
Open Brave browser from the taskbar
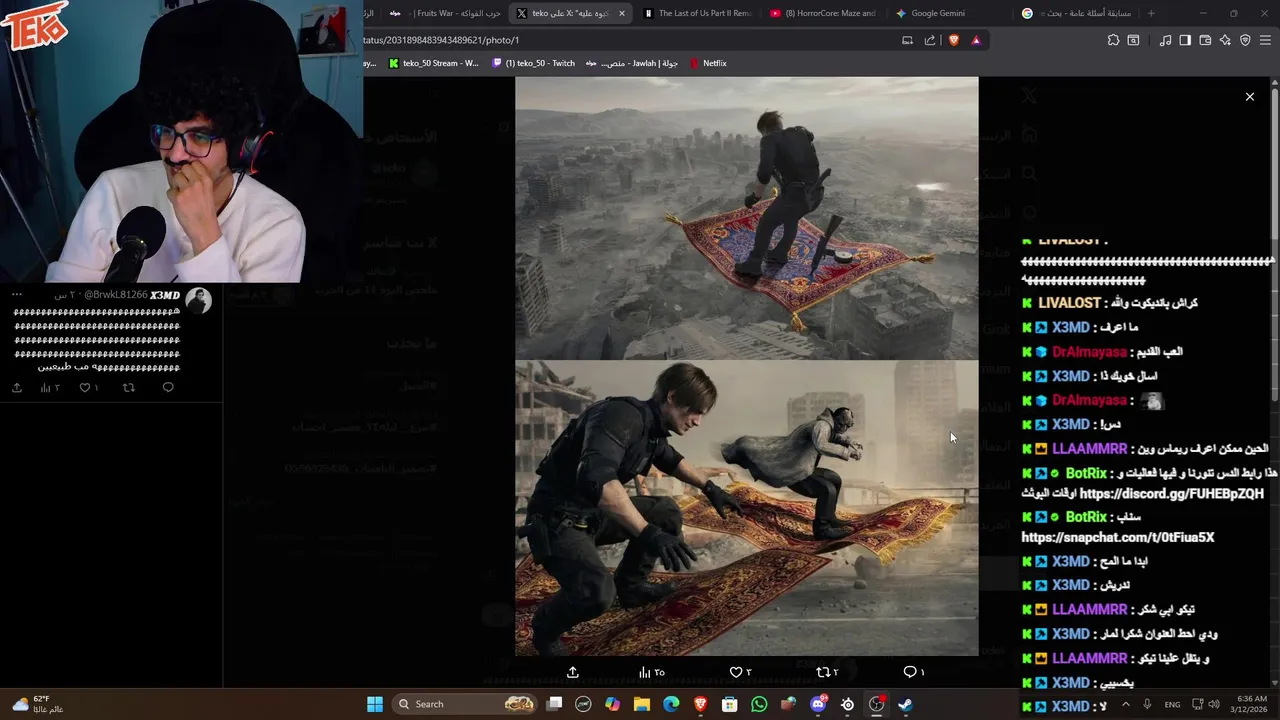pyautogui.click(x=701, y=704)
